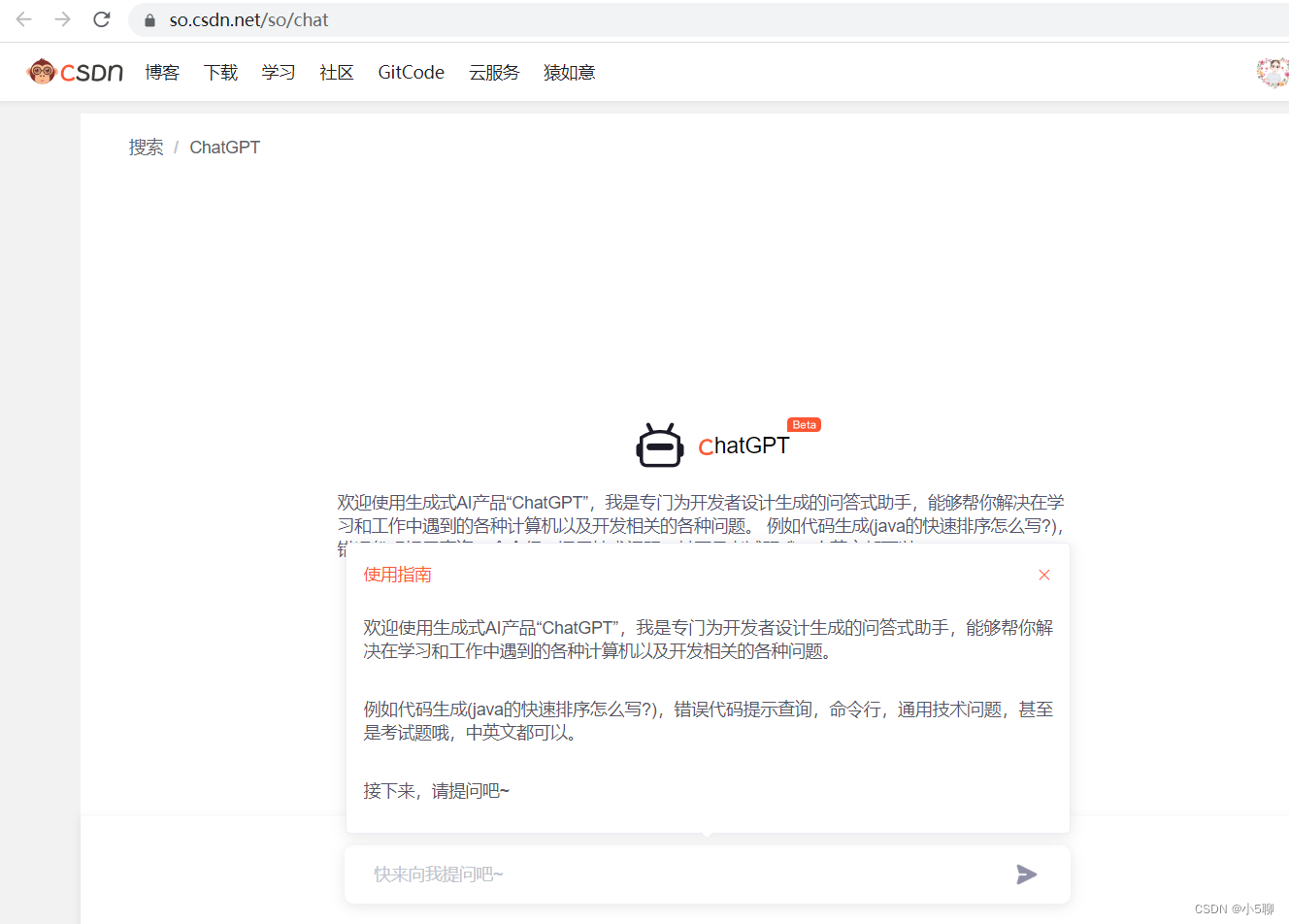
Task: Click the browser forward arrow
Action: 63,19
